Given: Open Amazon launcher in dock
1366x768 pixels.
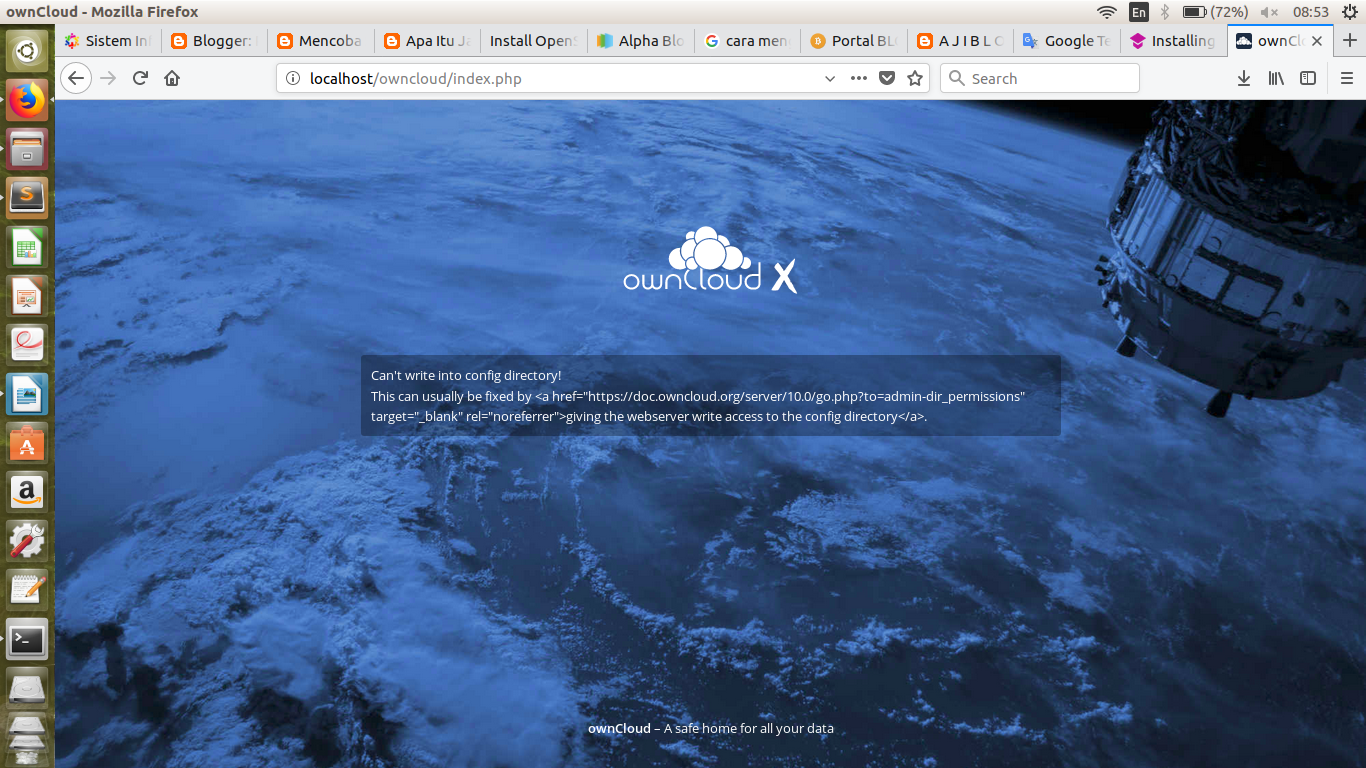Looking at the screenshot, I should point(27,492).
